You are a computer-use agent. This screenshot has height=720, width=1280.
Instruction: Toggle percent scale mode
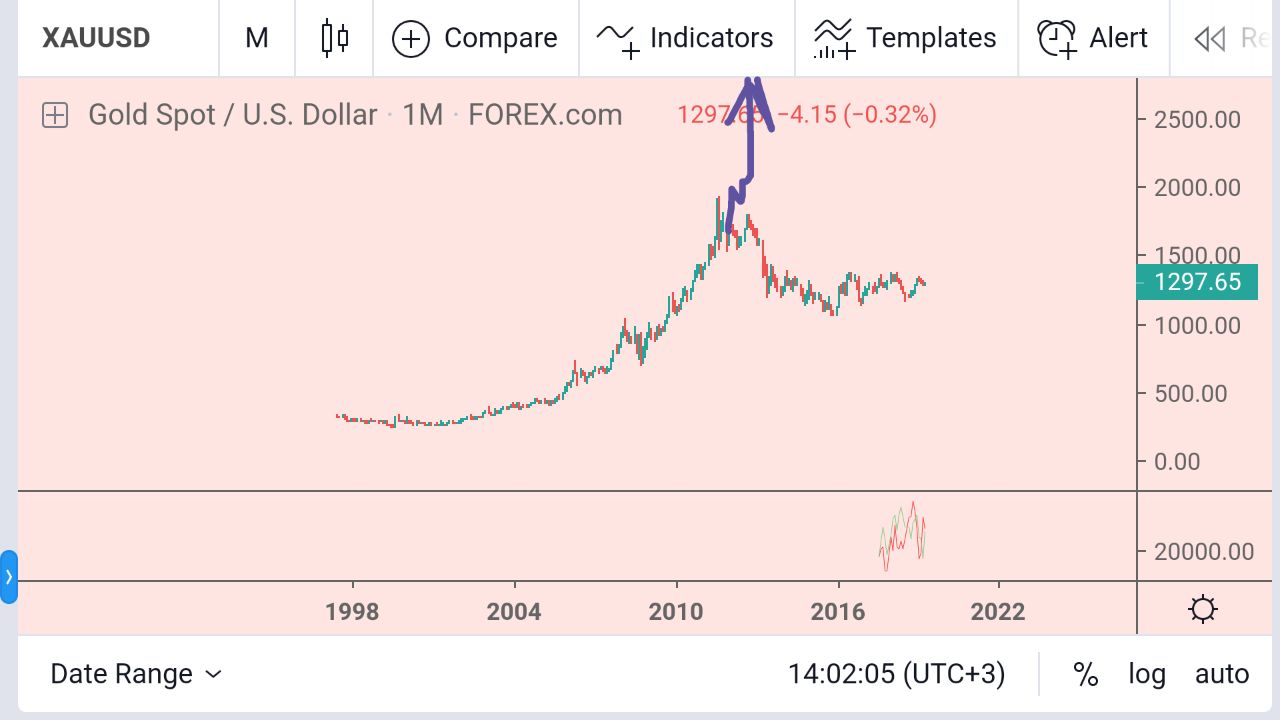click(1085, 674)
